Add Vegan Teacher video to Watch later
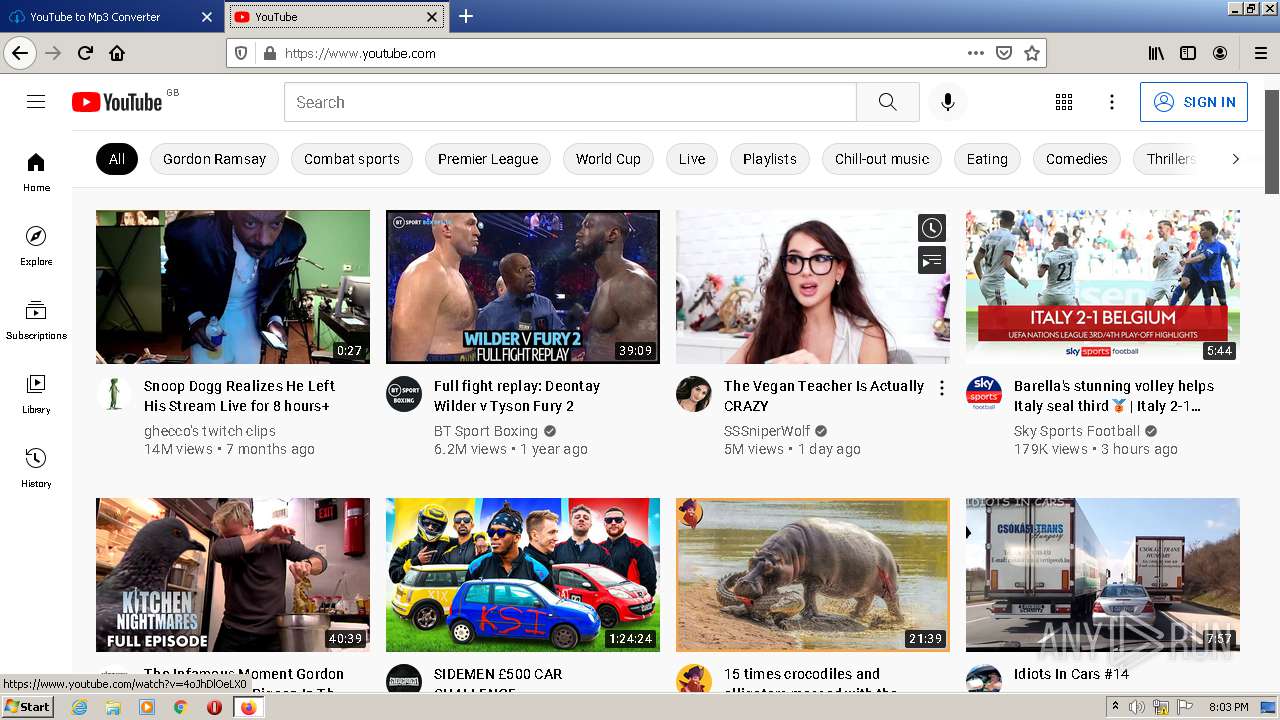 (932, 228)
